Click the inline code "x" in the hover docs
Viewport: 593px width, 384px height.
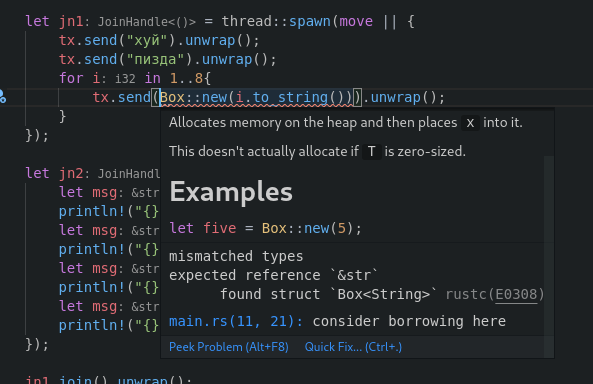click(x=470, y=123)
